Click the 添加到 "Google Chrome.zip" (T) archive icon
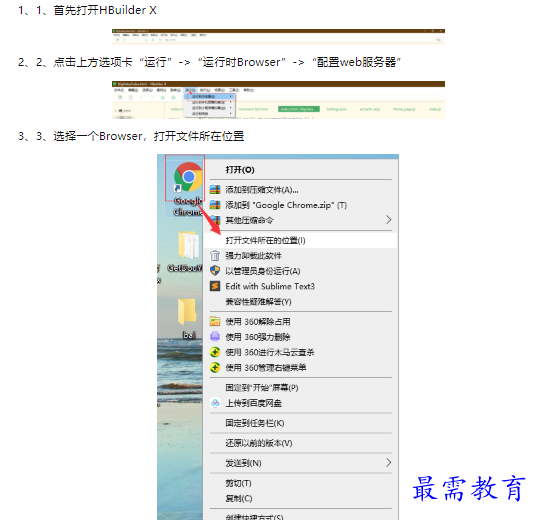 point(215,205)
